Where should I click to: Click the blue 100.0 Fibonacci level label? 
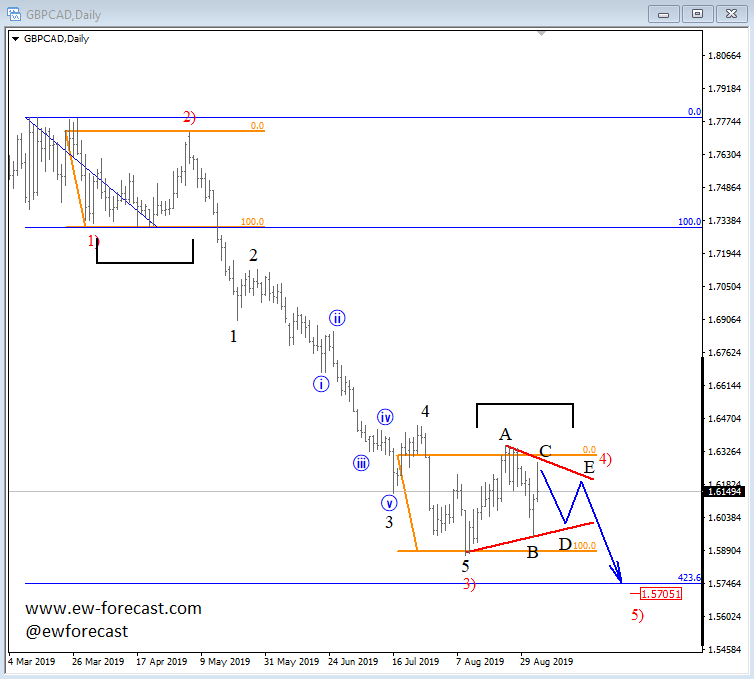(690, 222)
